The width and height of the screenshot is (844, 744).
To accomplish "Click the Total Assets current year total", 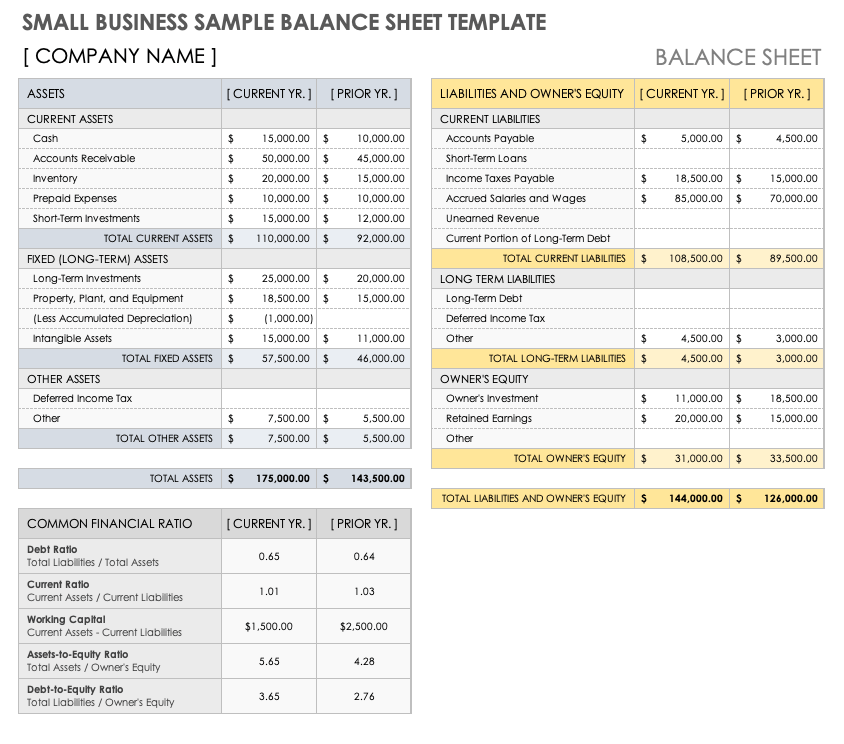I will pos(269,479).
